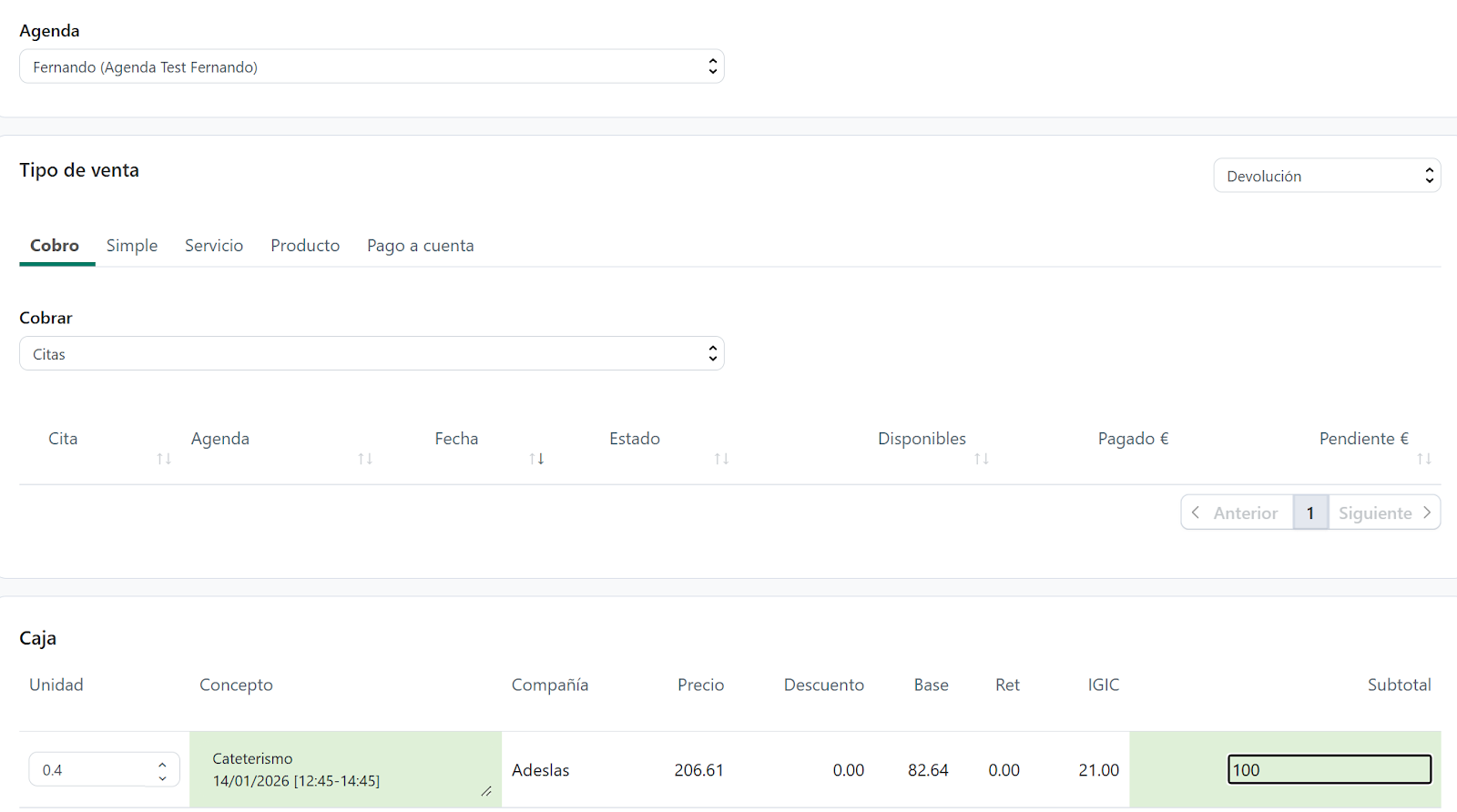Sort by Pendiente € column arrows
1457x812 pixels.
[1424, 459]
